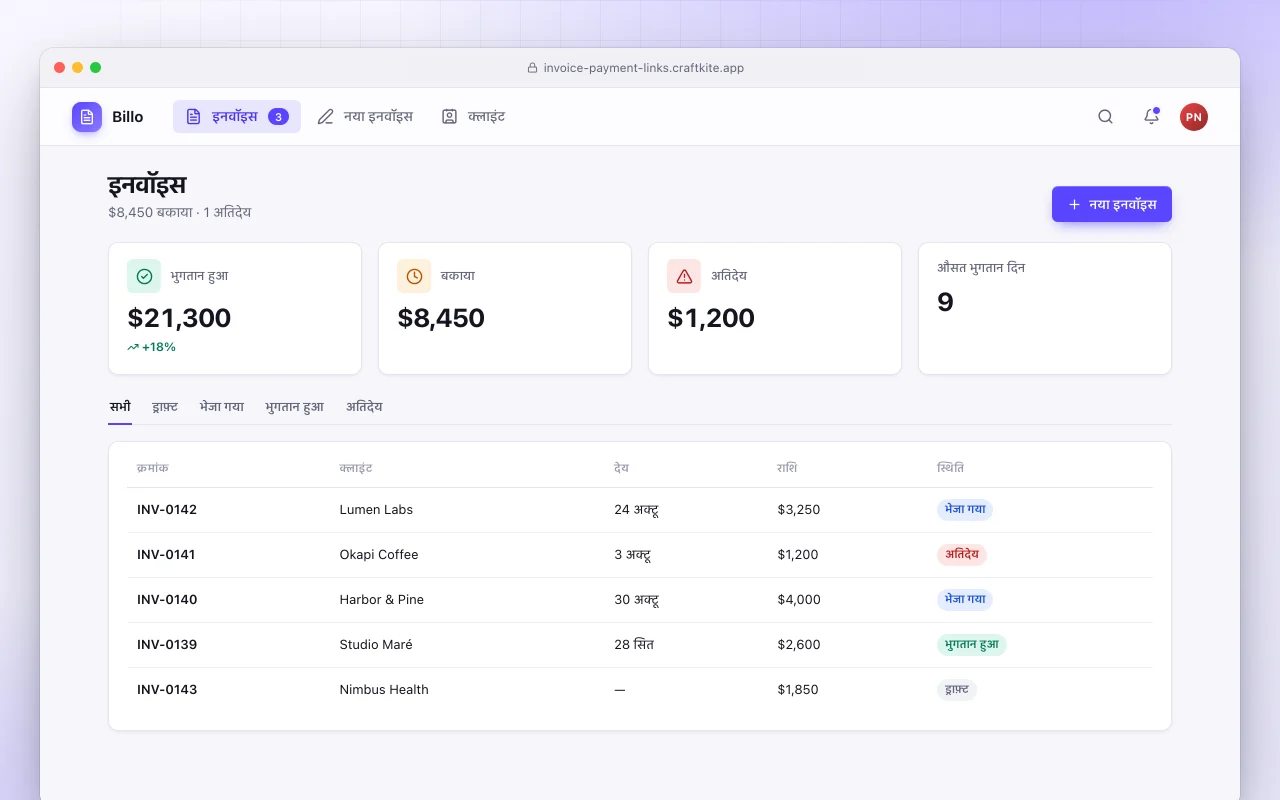The width and height of the screenshot is (1280, 800).
Task: Click the क्रमांक column header
Action: (x=153, y=468)
